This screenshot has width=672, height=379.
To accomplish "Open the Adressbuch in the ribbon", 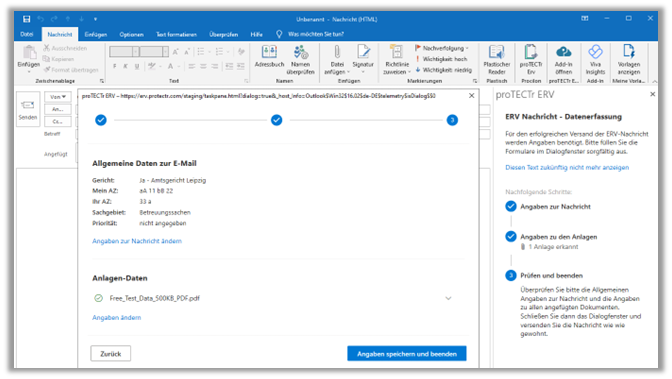I will (x=269, y=56).
